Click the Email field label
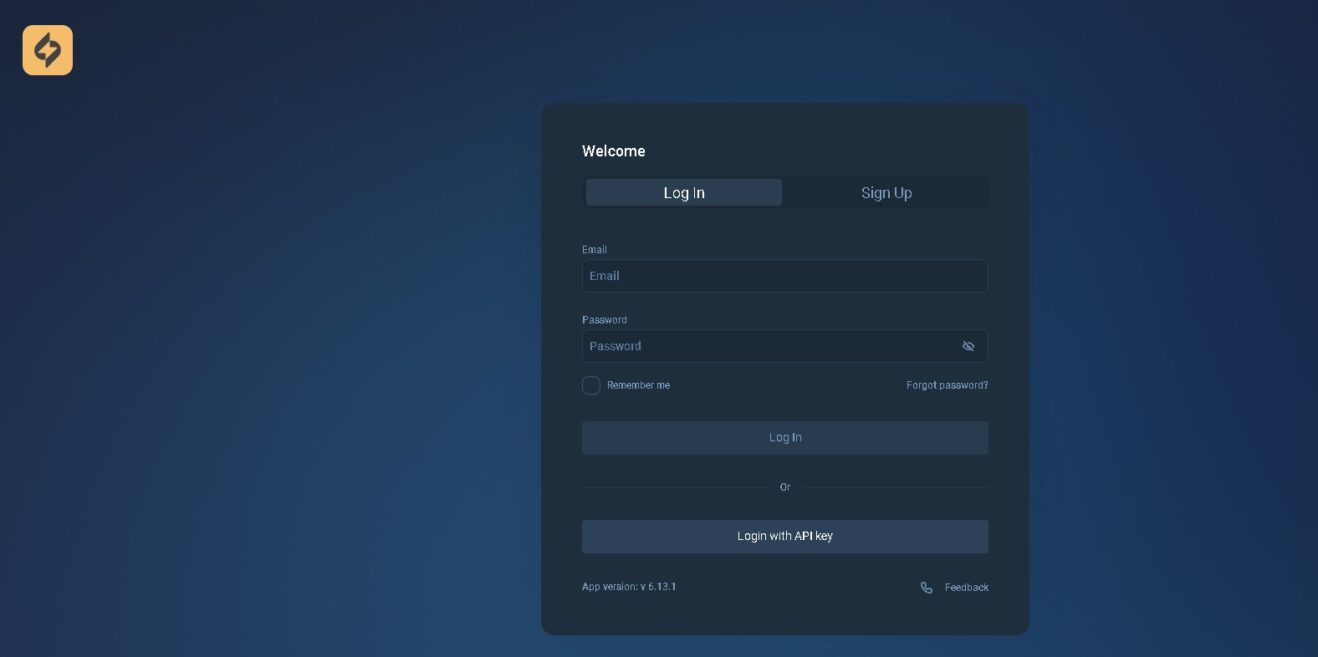This screenshot has width=1318, height=657. click(x=594, y=250)
